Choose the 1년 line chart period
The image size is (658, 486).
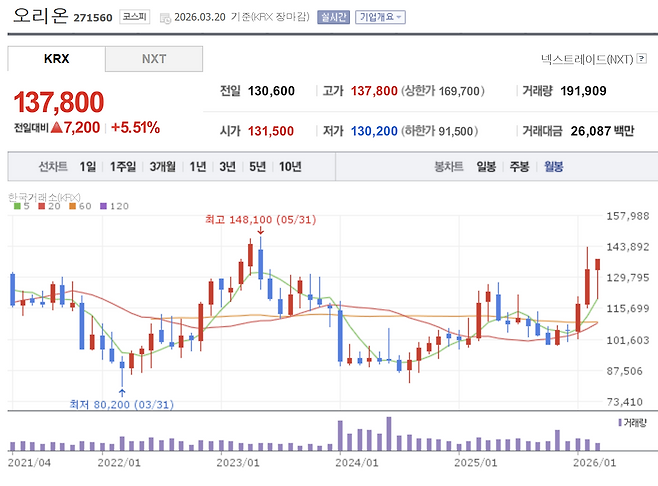click(197, 166)
